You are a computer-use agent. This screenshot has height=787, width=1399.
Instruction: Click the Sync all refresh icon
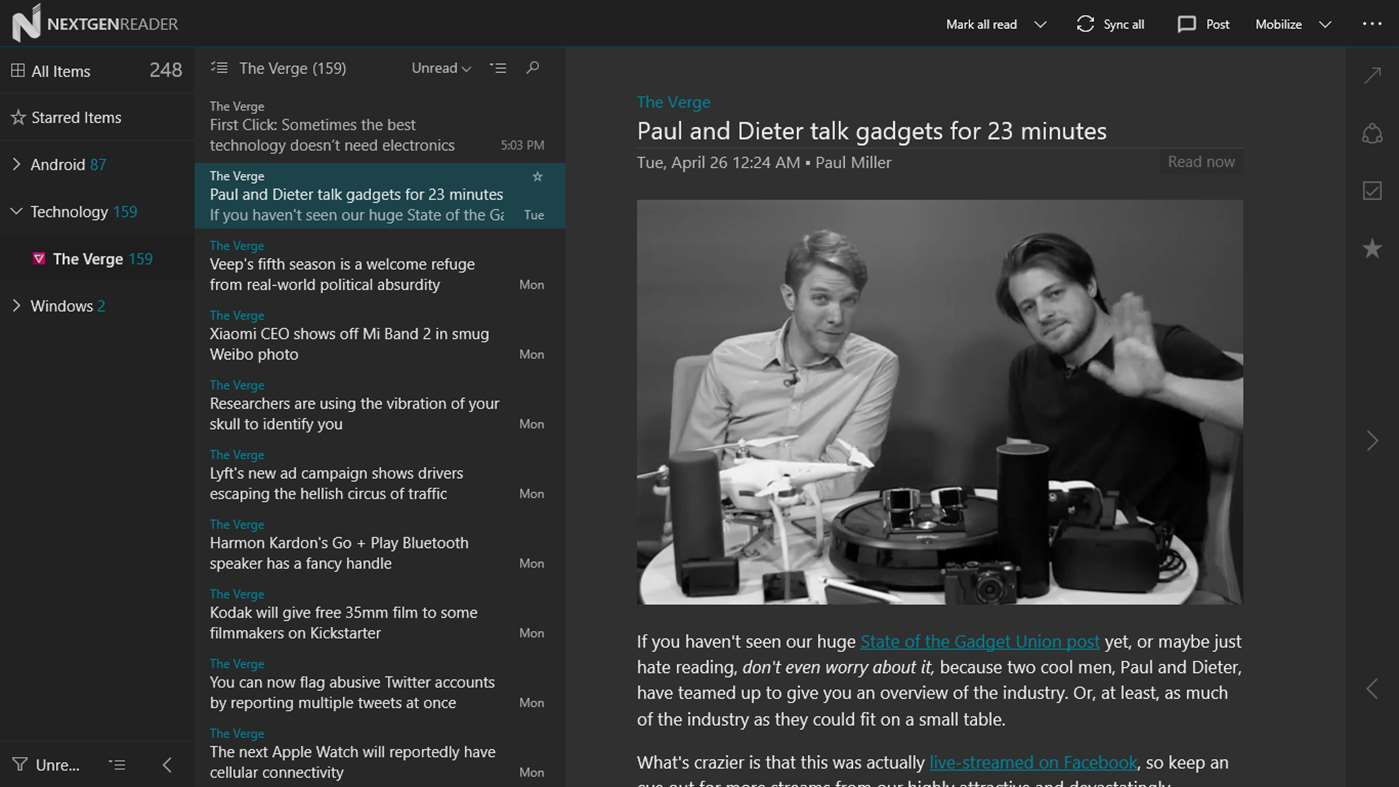tap(1085, 24)
